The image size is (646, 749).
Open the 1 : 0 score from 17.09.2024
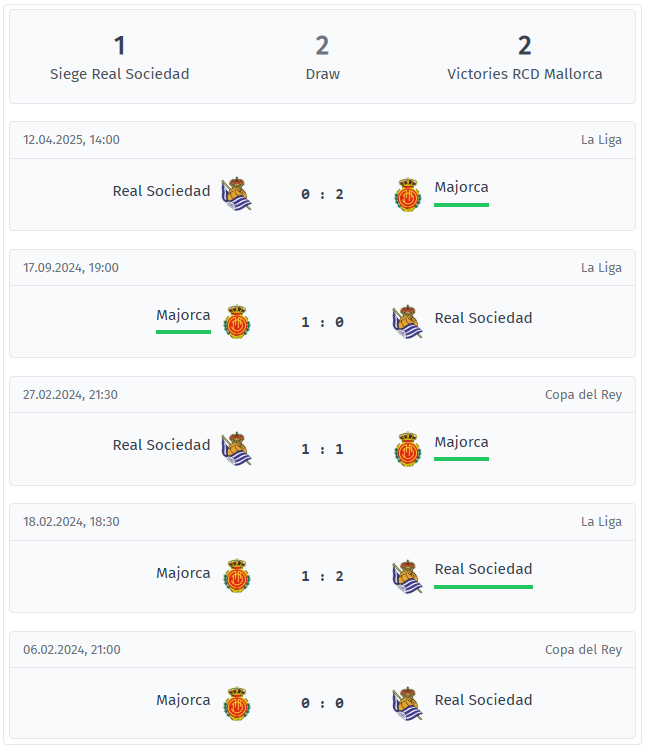[323, 322]
